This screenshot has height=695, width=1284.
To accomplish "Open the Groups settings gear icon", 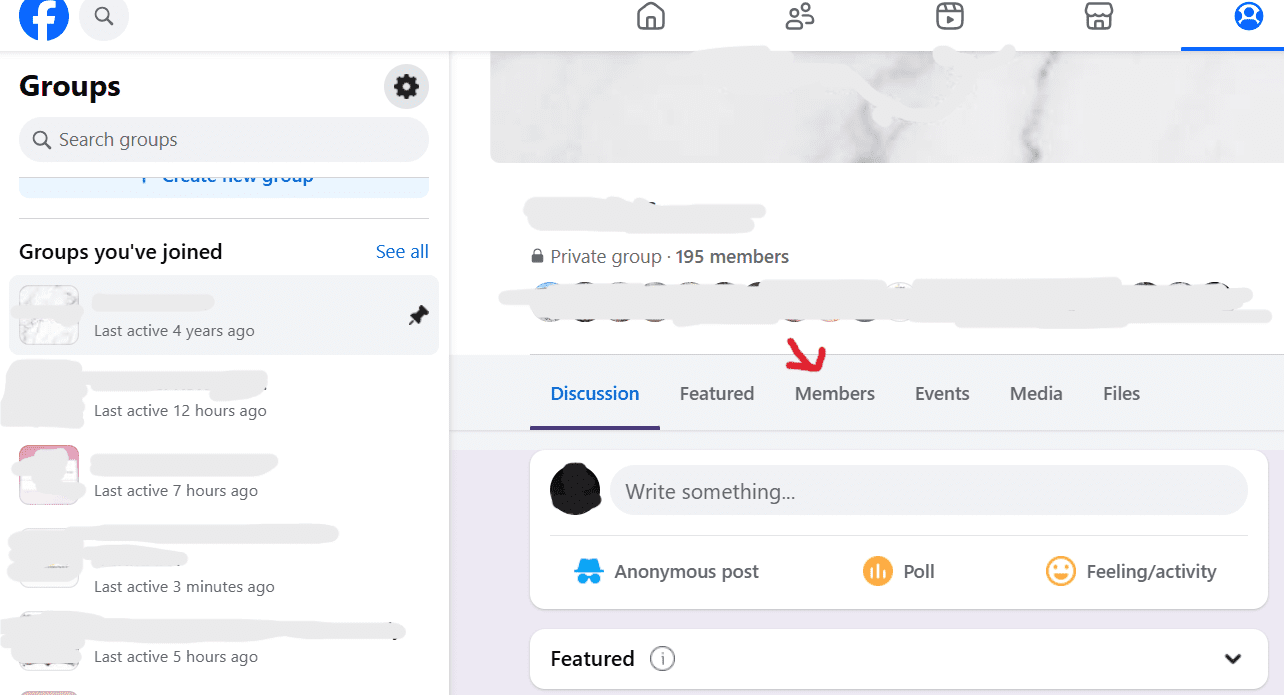I will (405, 87).
